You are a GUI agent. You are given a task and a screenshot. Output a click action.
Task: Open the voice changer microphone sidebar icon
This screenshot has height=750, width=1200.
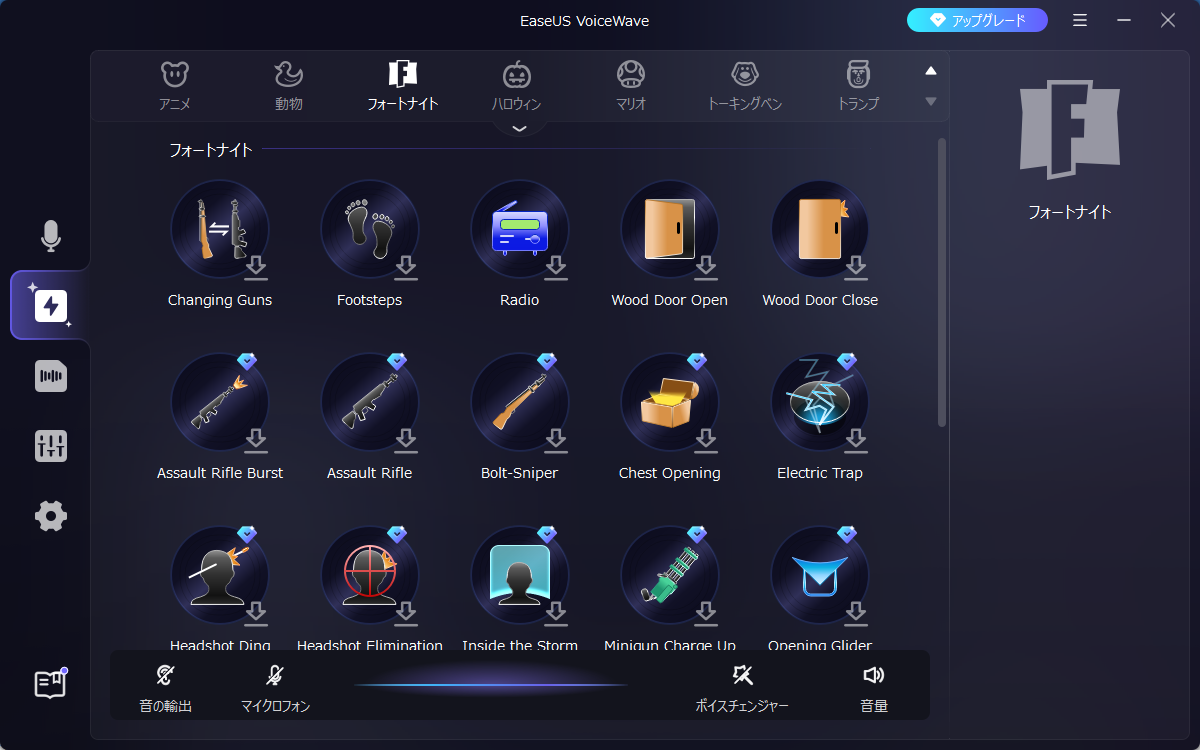[50, 236]
